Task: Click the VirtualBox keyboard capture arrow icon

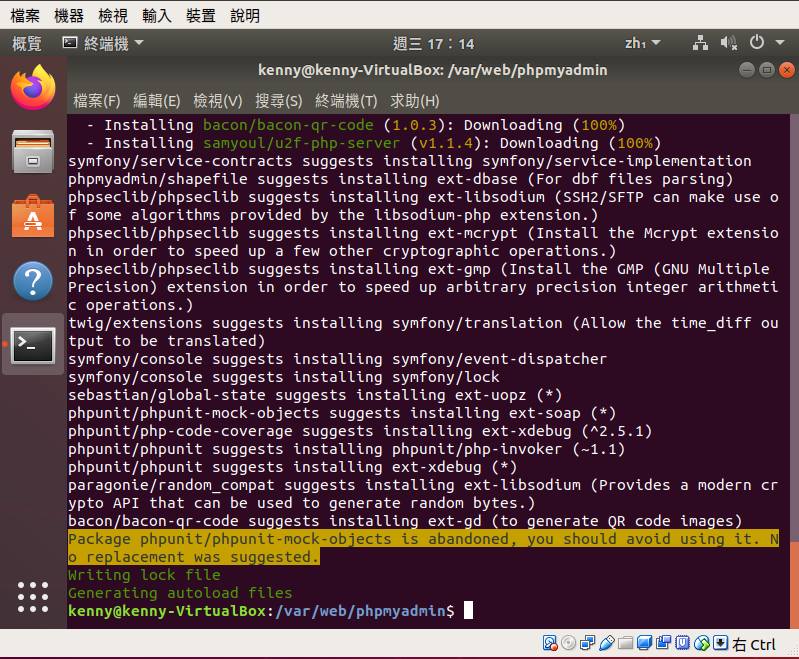Action: (720, 643)
